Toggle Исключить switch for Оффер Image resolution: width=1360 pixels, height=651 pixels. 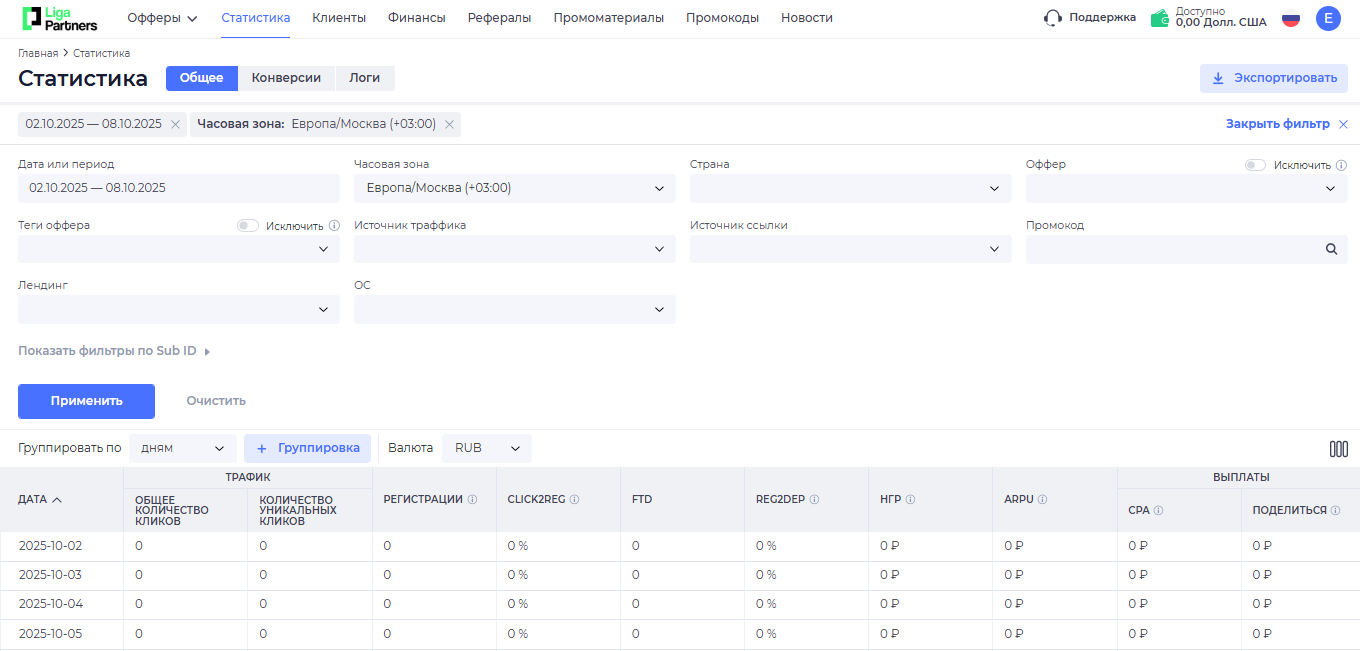click(x=1255, y=165)
